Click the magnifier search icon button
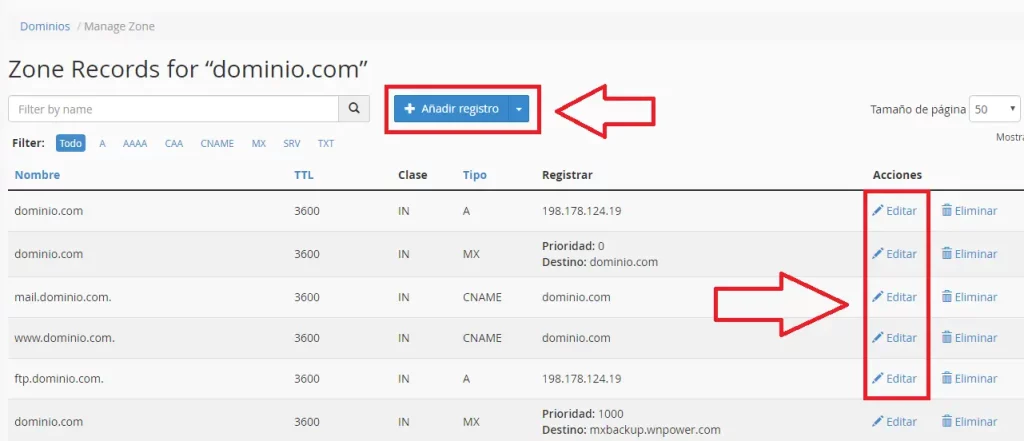1024x441 pixels. [x=354, y=109]
